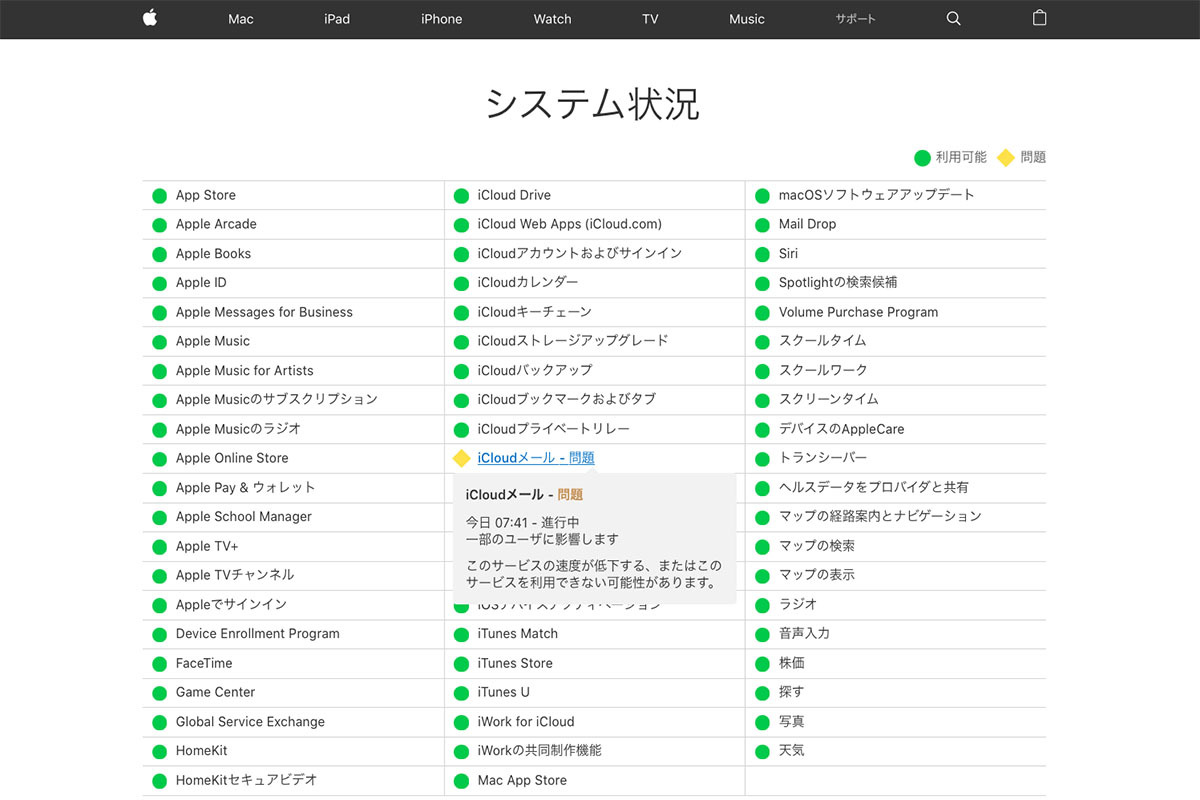Image resolution: width=1200 pixels, height=800 pixels.
Task: Click green status dot beside Siri
Action: tap(762, 254)
